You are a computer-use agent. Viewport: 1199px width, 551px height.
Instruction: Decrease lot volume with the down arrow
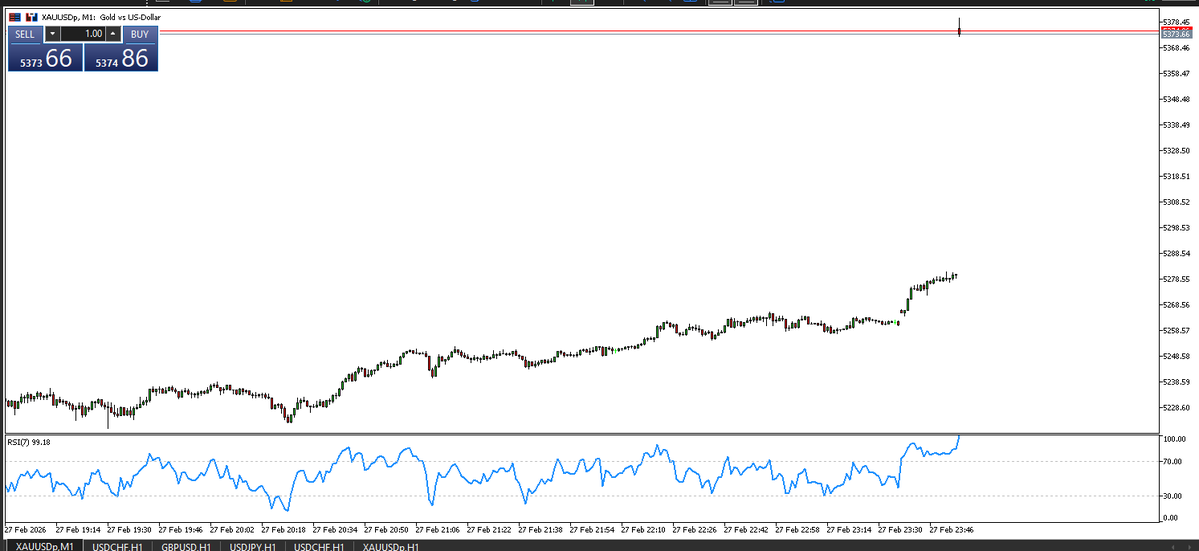tap(51, 34)
